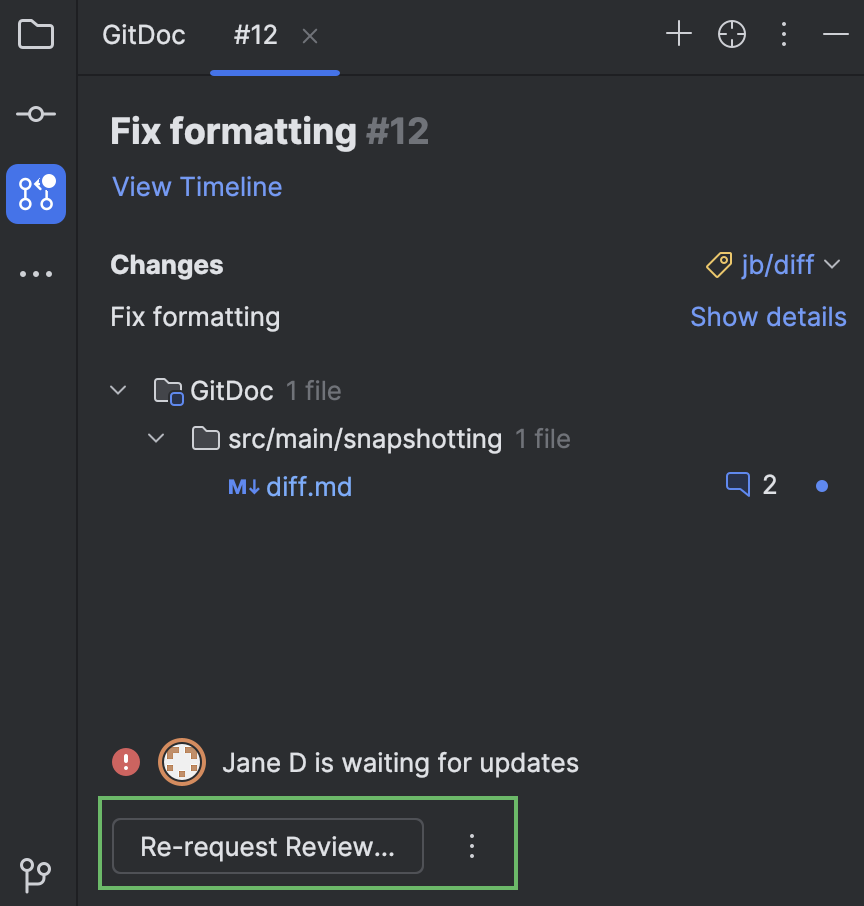Open a new tab with the plus icon
Viewport: 864px width, 906px height.
coord(678,33)
